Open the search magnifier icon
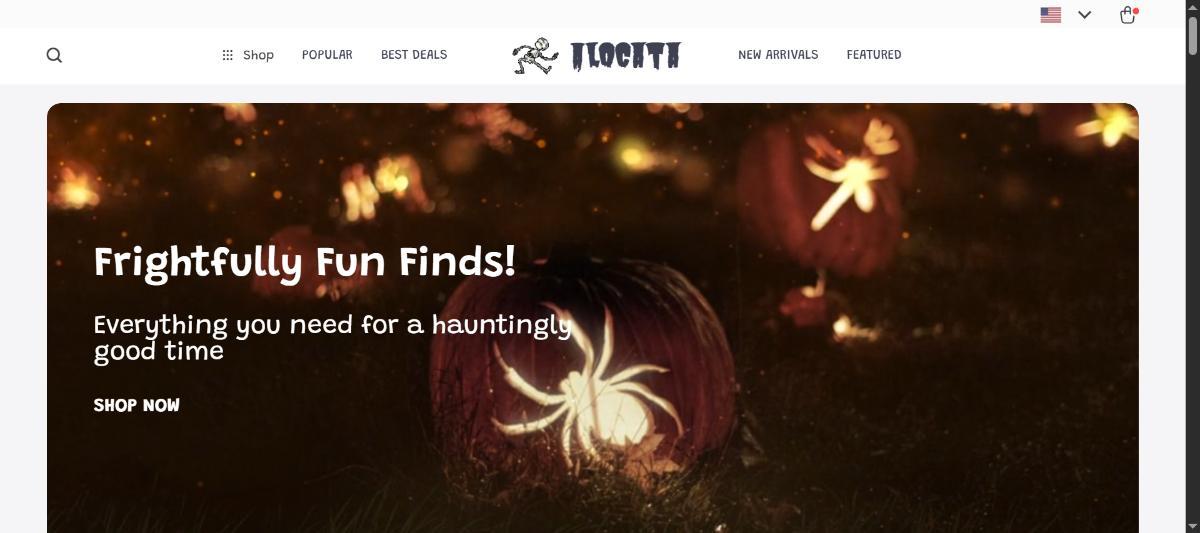Viewport: 1200px width, 533px height. (54, 55)
